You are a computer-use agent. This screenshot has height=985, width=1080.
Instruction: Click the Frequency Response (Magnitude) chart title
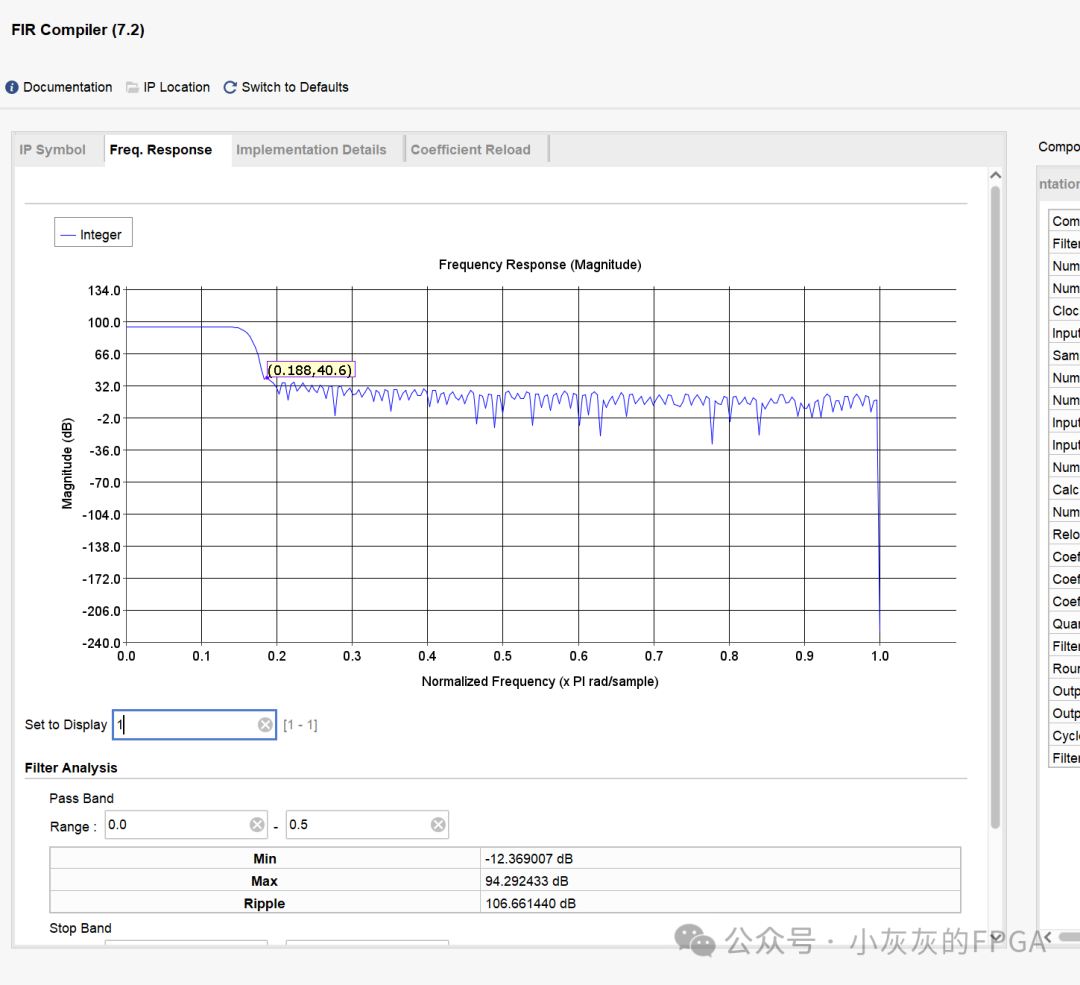(x=540, y=265)
